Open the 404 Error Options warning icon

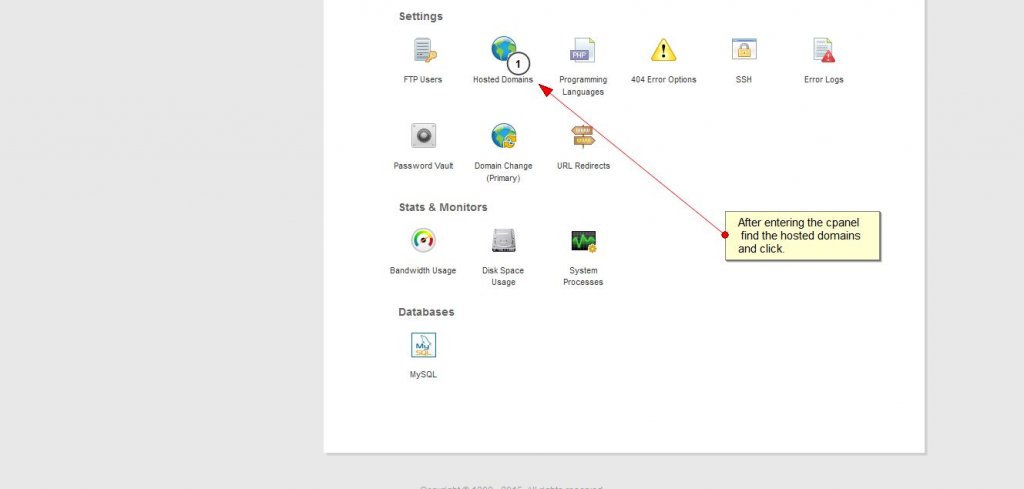[663, 50]
